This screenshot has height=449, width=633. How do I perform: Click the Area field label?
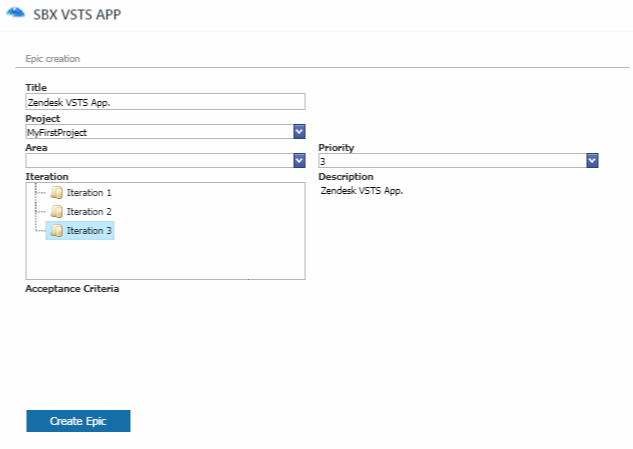pos(36,148)
